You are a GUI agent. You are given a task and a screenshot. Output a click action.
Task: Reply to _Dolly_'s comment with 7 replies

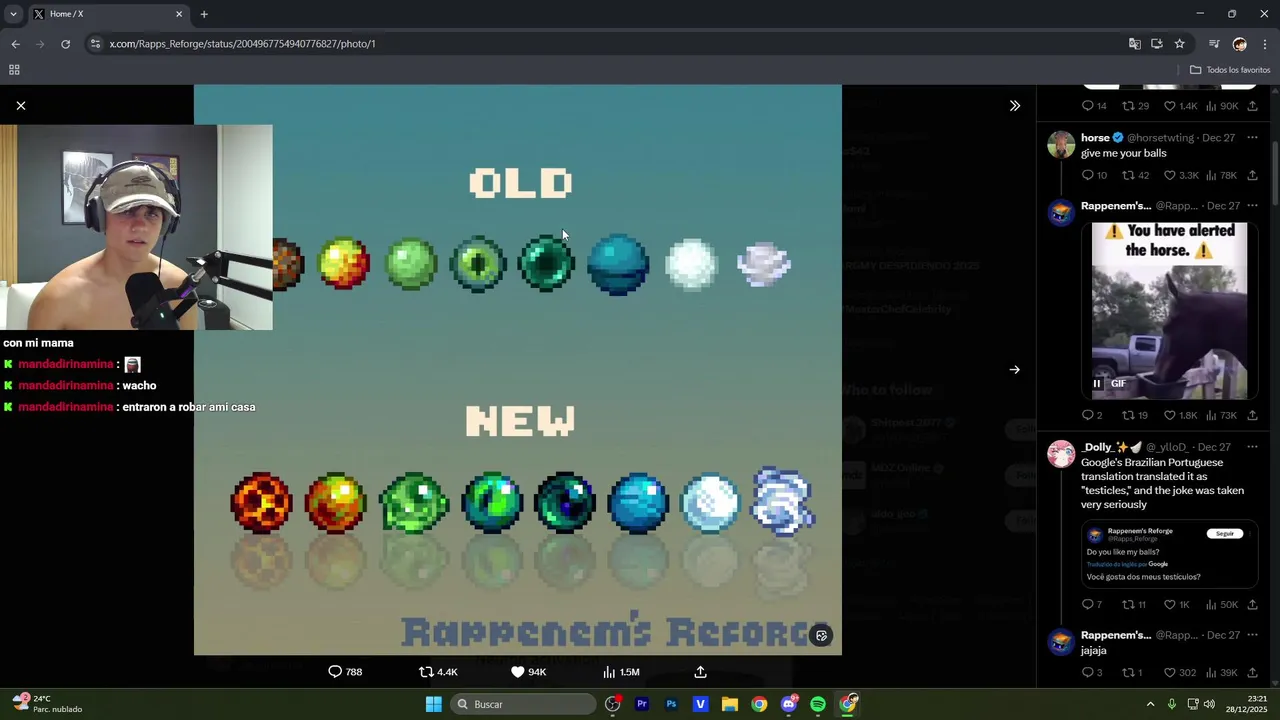1092,604
